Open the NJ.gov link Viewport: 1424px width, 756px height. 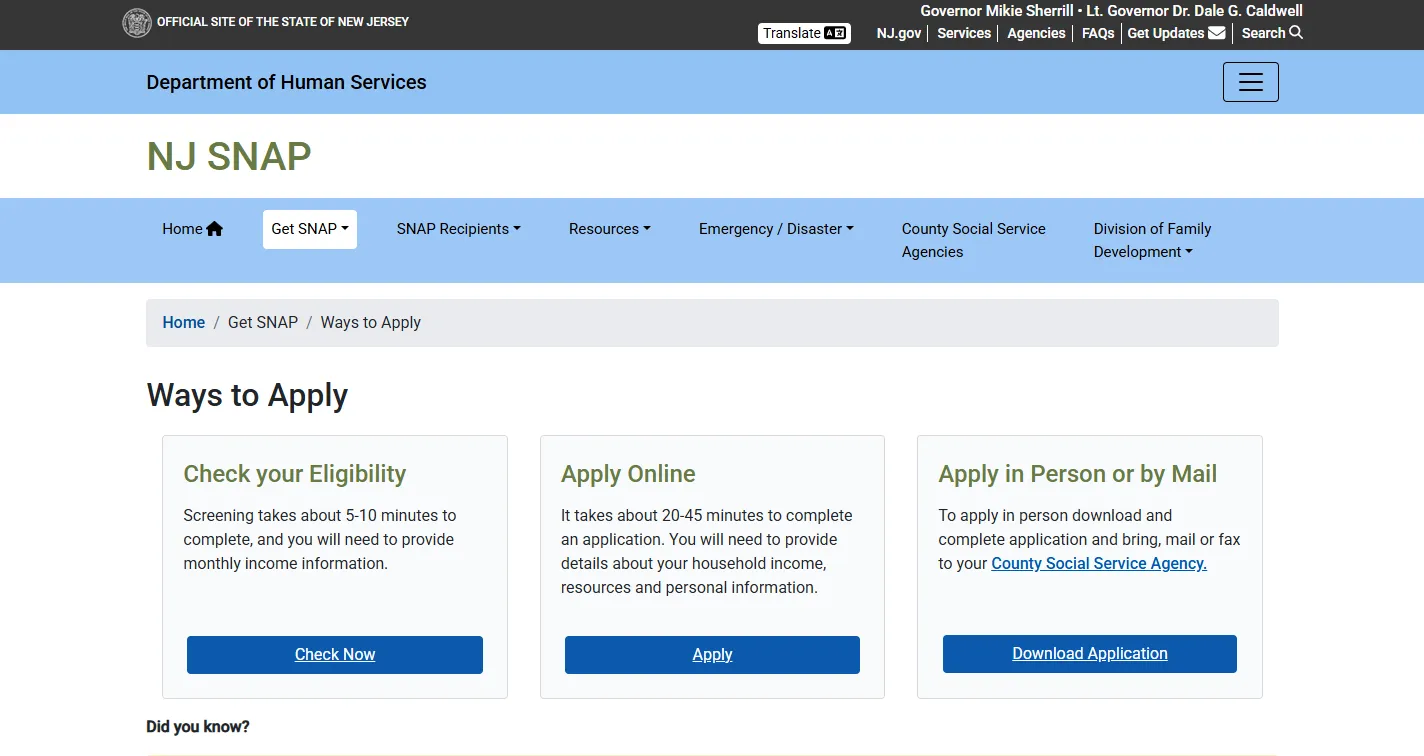tap(899, 33)
